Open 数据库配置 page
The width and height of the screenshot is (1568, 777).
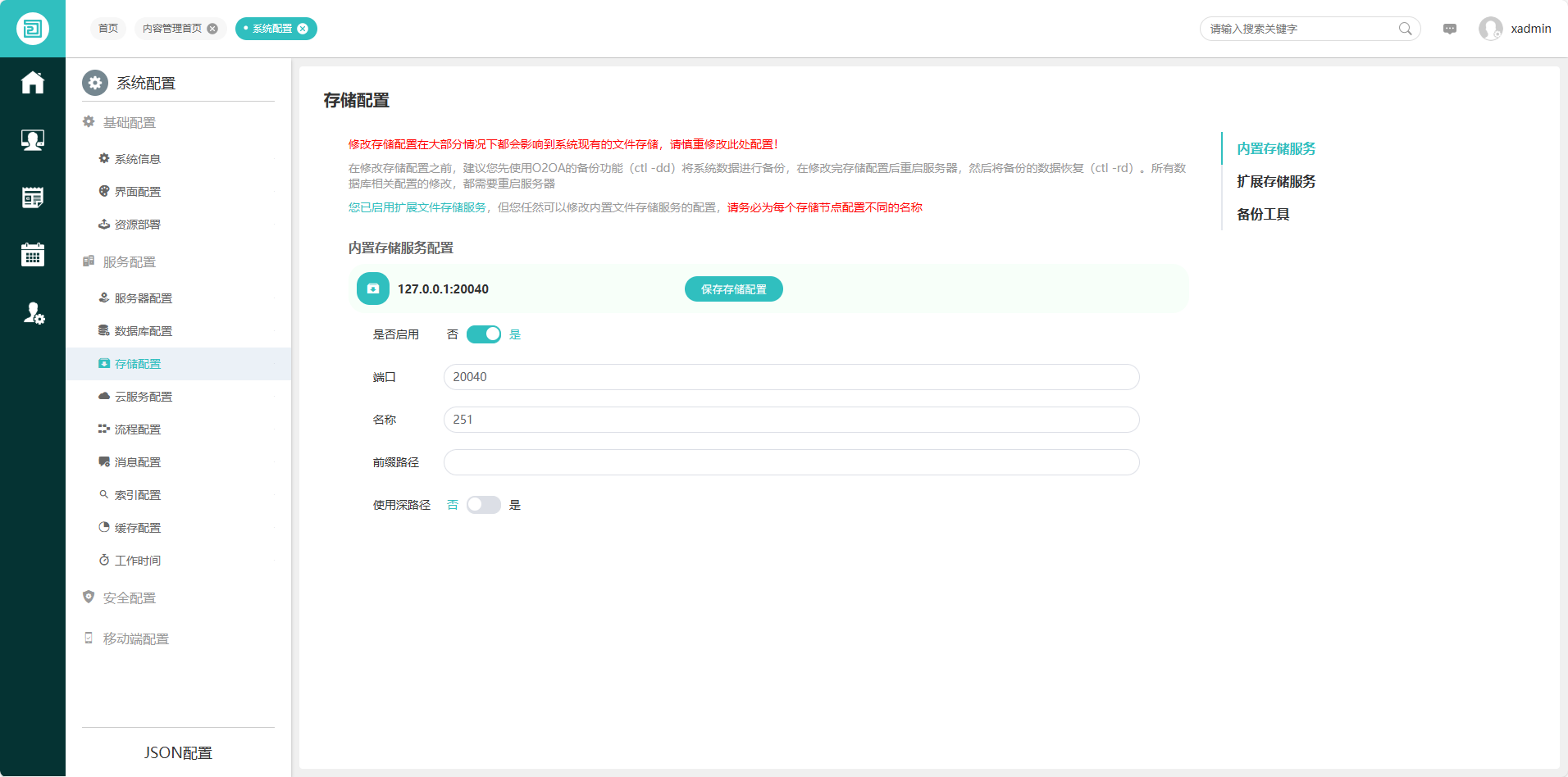[178, 331]
